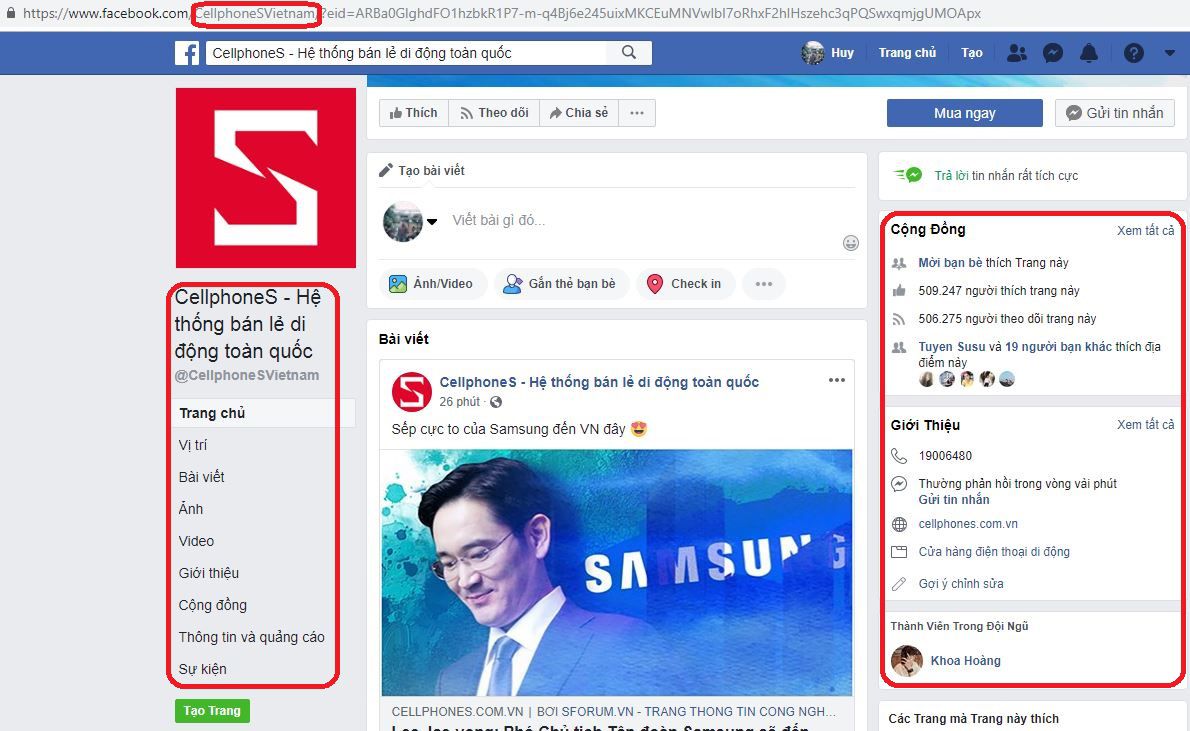Open more composer options ellipsis
The height and width of the screenshot is (731, 1190).
click(763, 284)
